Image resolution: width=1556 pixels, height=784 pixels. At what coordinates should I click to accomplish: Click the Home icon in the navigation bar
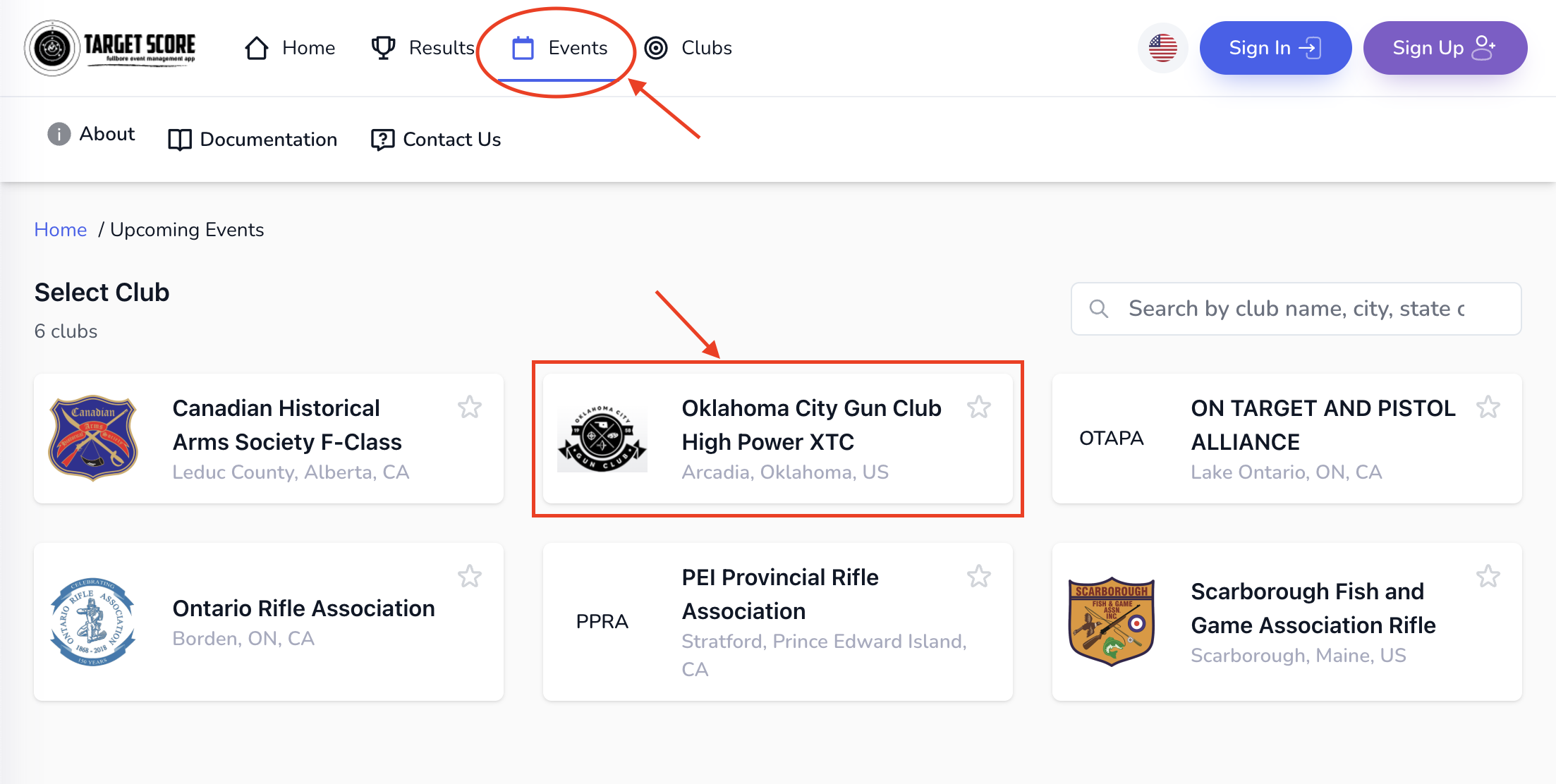coord(256,47)
